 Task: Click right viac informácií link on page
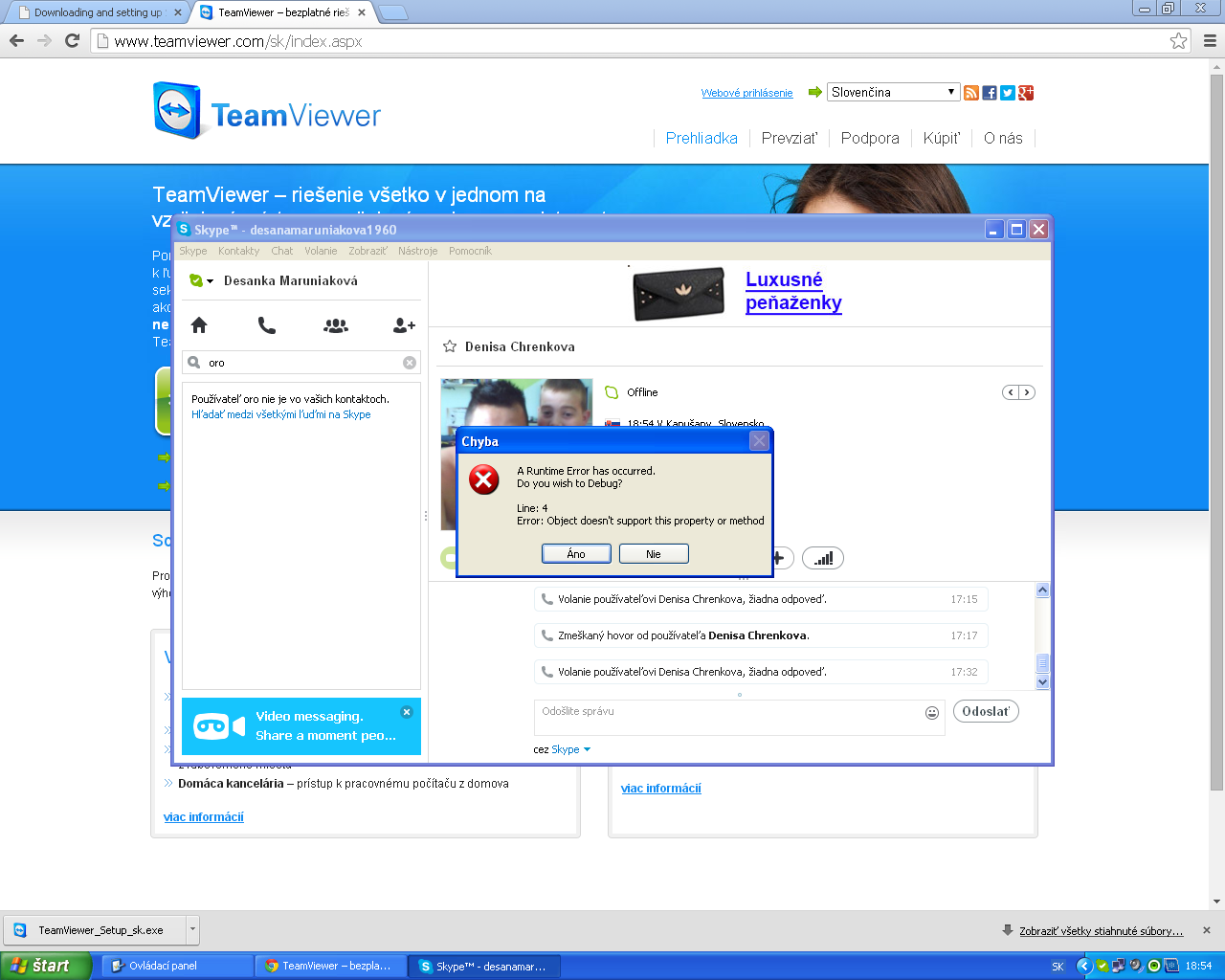[661, 789]
